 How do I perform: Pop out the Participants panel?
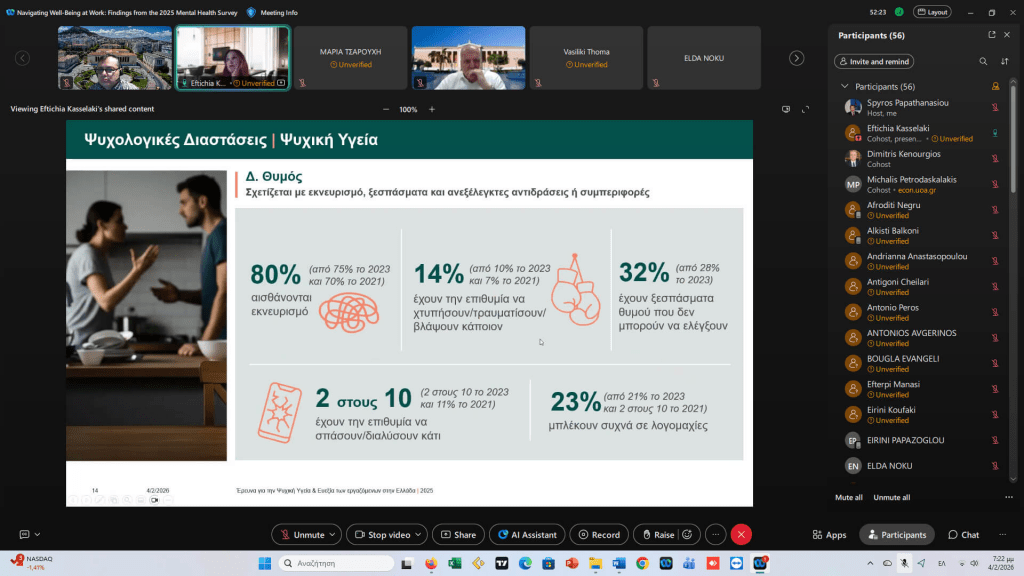pyautogui.click(x=991, y=35)
